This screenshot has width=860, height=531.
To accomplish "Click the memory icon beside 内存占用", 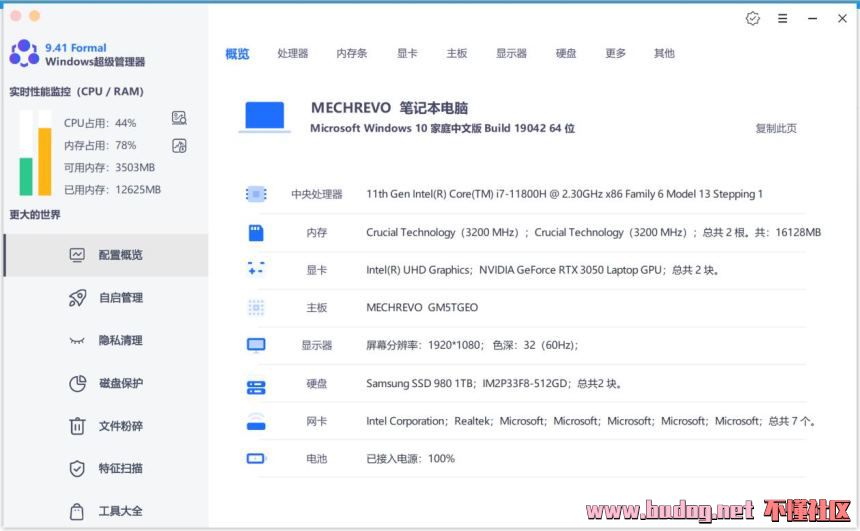I will (179, 145).
